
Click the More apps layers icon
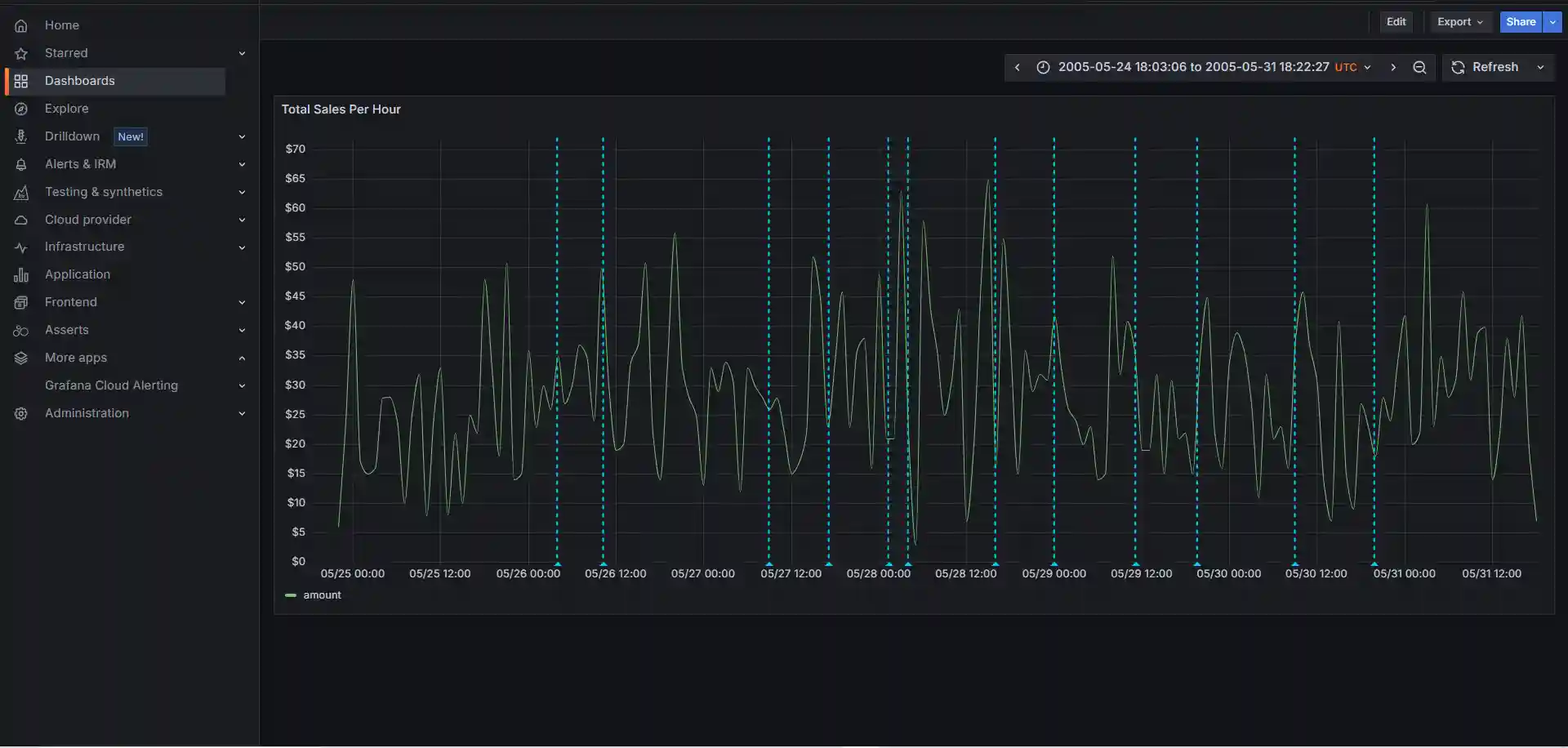[21, 358]
